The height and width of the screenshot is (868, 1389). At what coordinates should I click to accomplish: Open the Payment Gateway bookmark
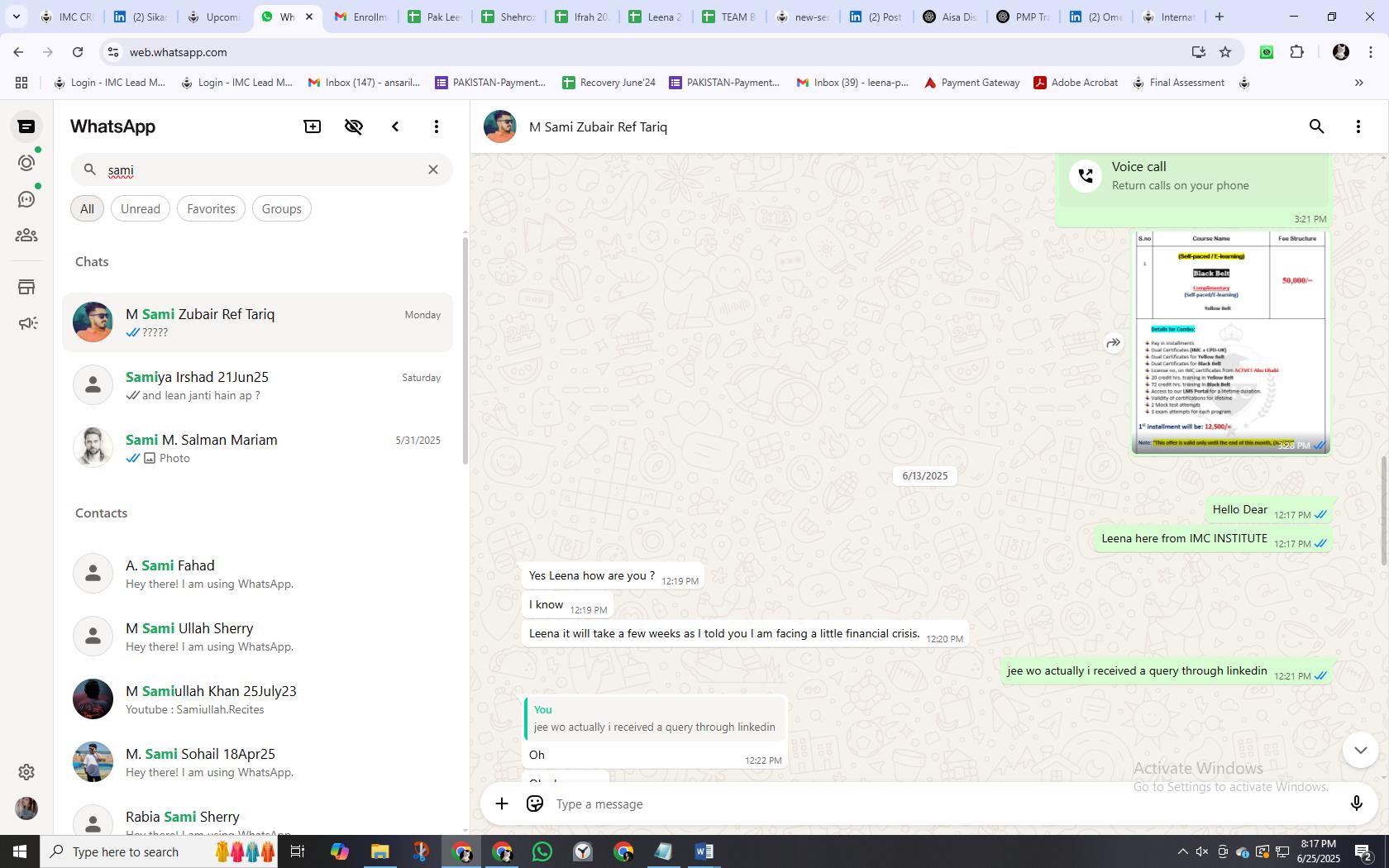tap(971, 83)
